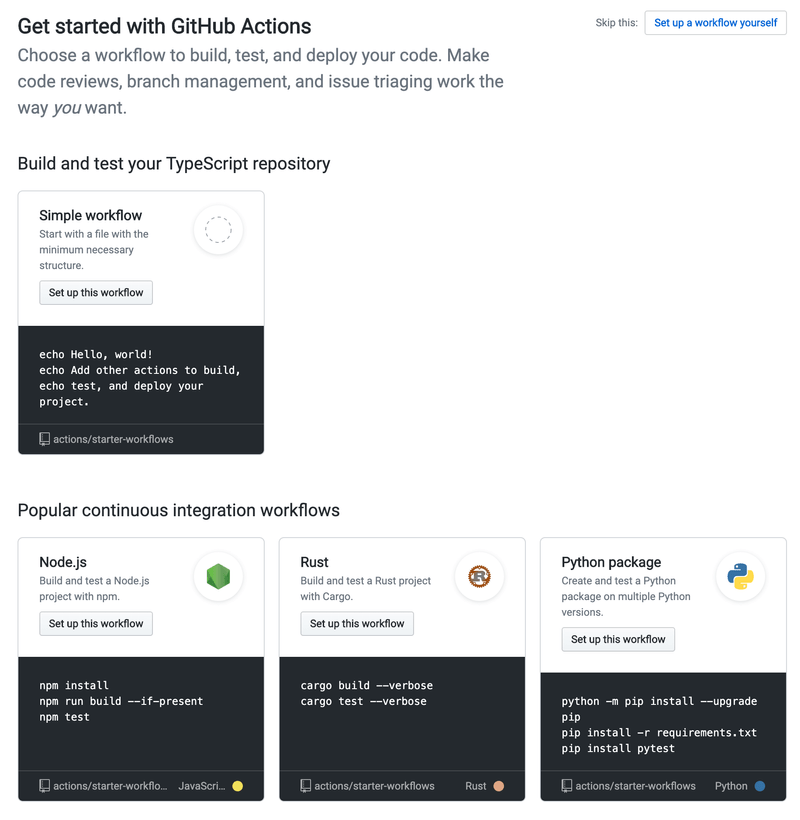Click the repository book icon on Simple workflow card

click(x=42, y=438)
